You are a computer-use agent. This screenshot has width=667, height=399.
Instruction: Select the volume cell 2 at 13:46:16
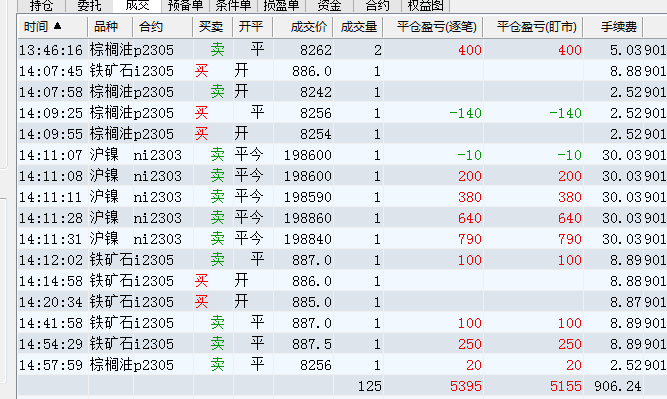378,50
